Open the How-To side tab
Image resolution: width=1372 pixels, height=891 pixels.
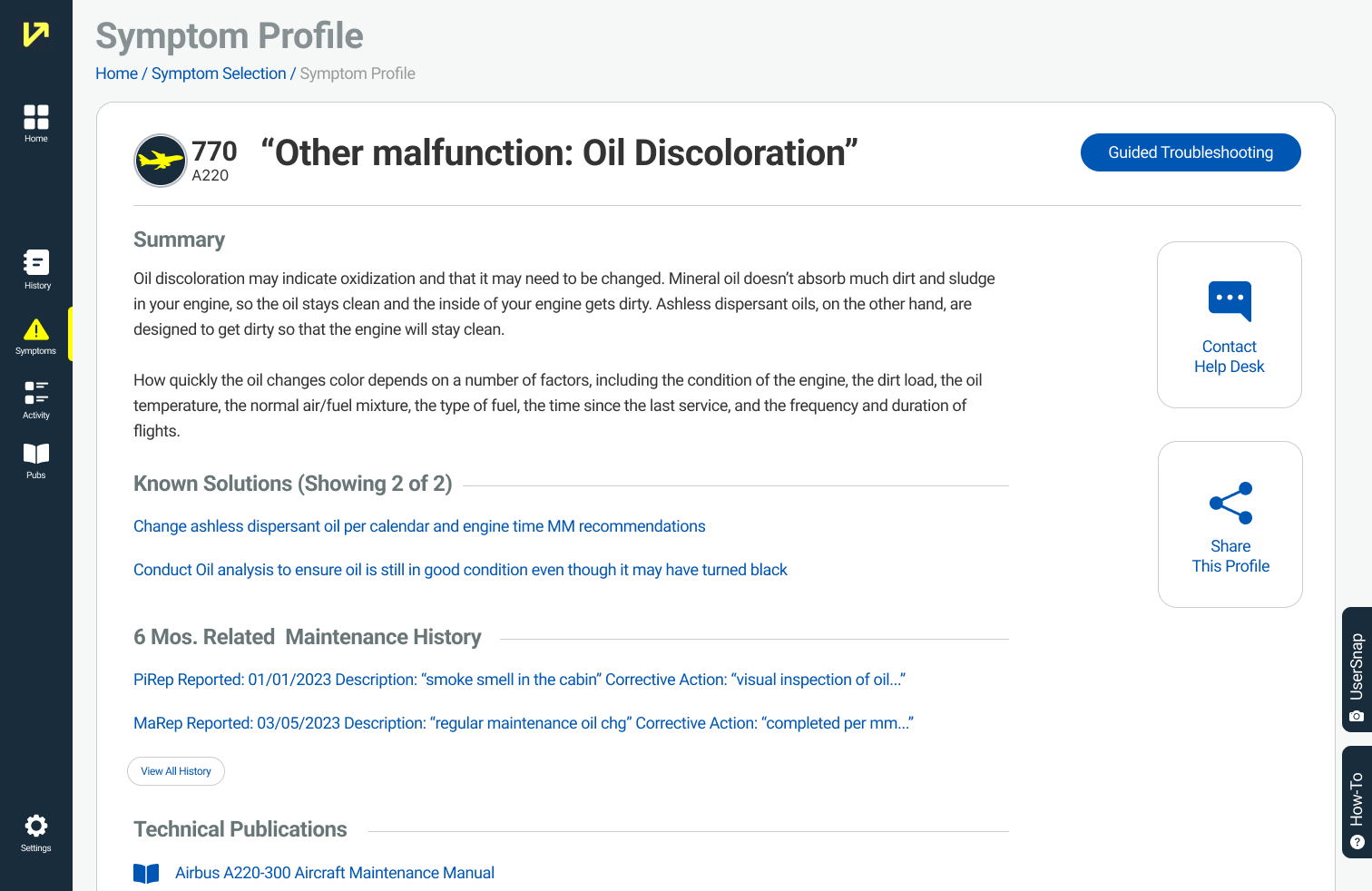click(x=1357, y=802)
